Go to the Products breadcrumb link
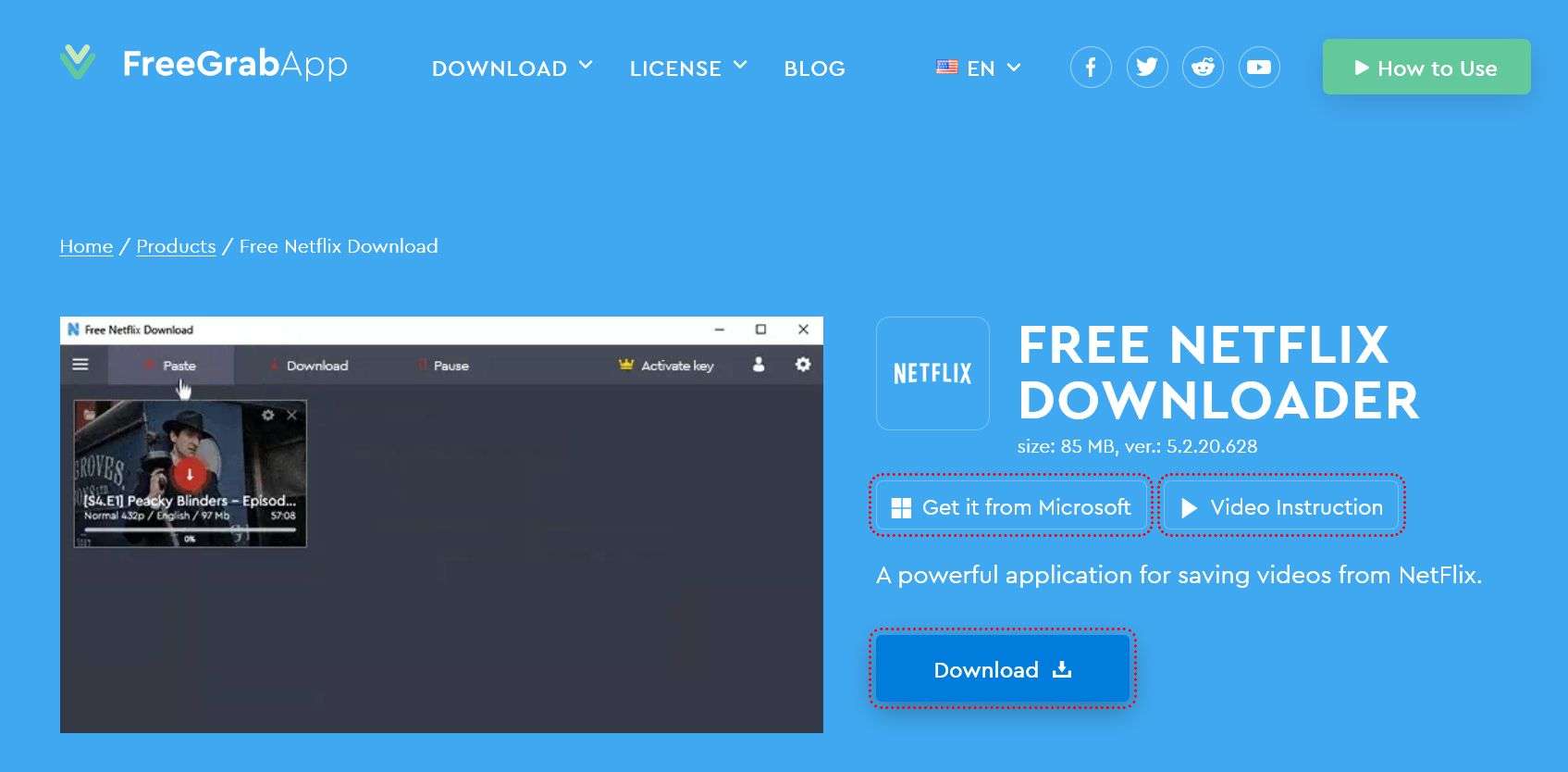1568x772 pixels. [x=176, y=246]
